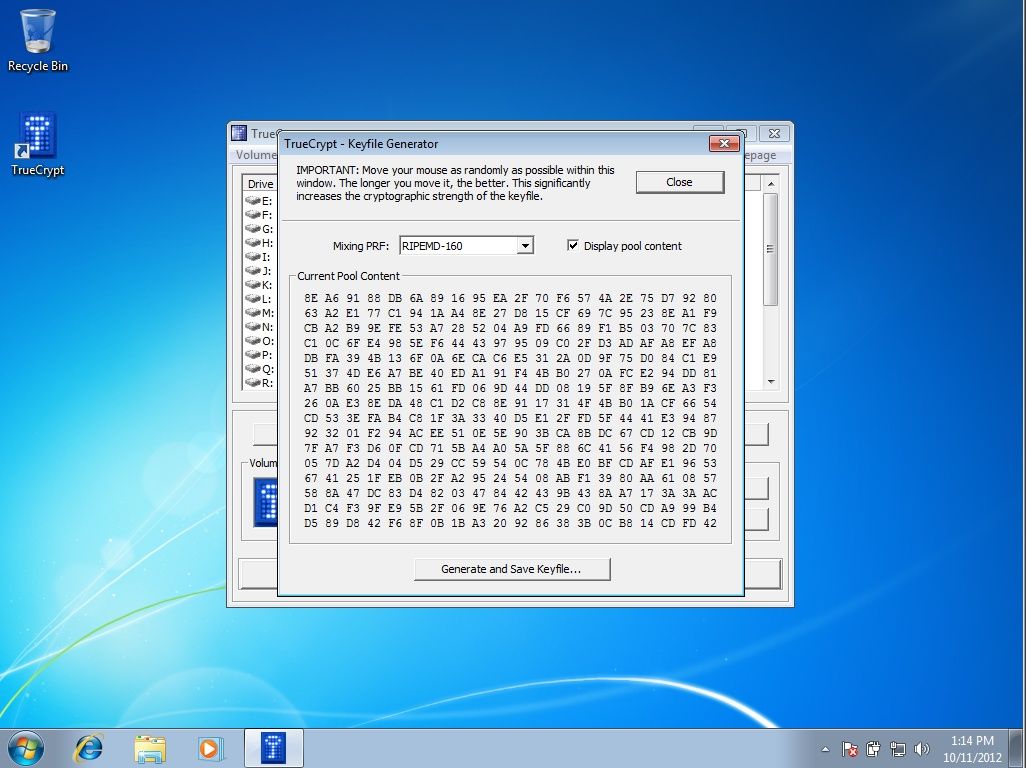1026x768 pixels.
Task: Select drive H: in the drive list
Action: tap(260, 243)
